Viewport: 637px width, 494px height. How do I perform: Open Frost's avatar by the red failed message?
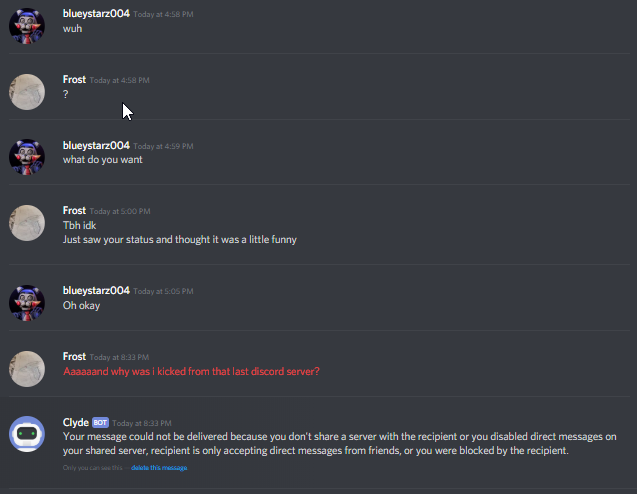(x=27, y=369)
